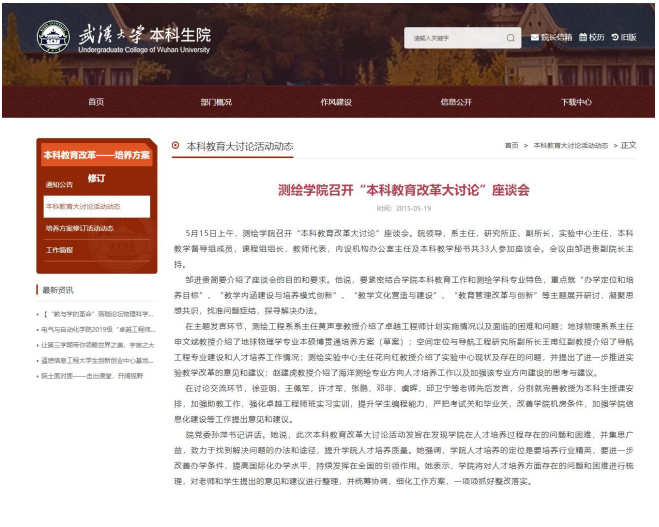659x527 pixels.
Task: Click the search magnifier icon
Action: click(x=511, y=38)
